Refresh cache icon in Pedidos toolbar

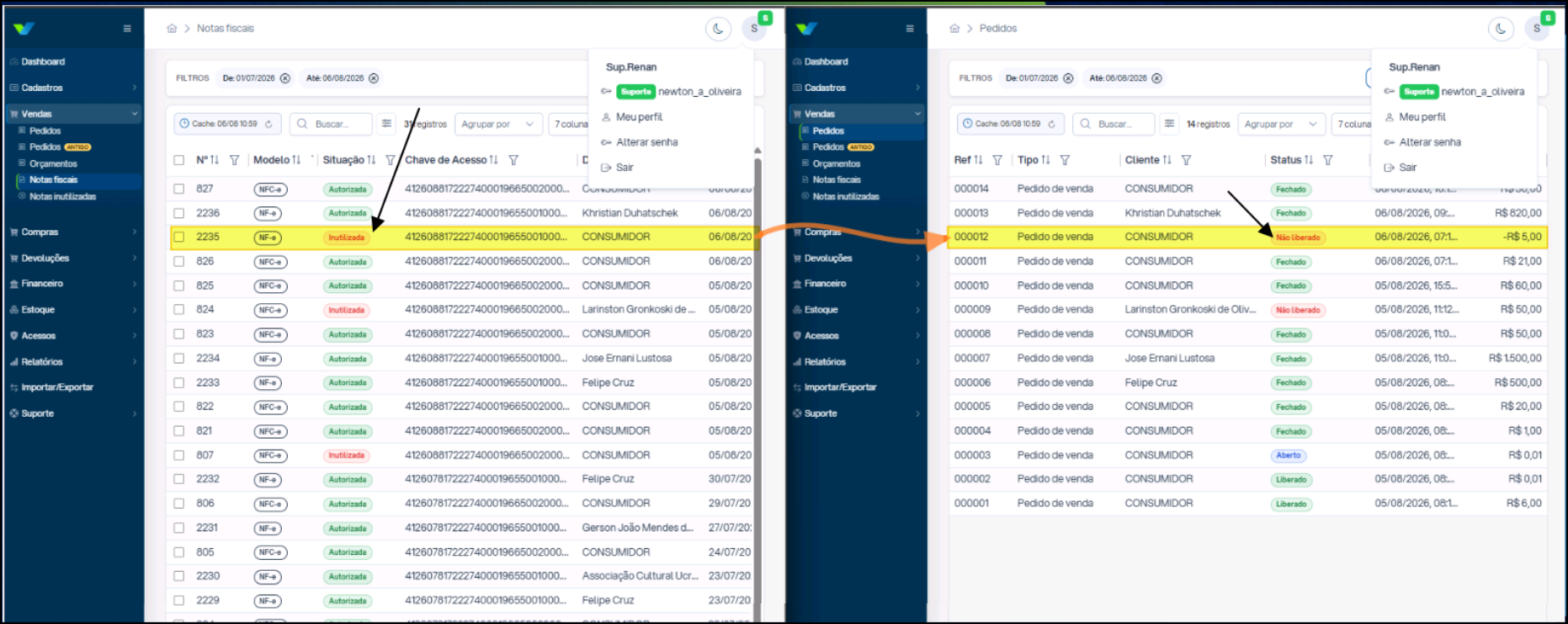tap(1051, 124)
